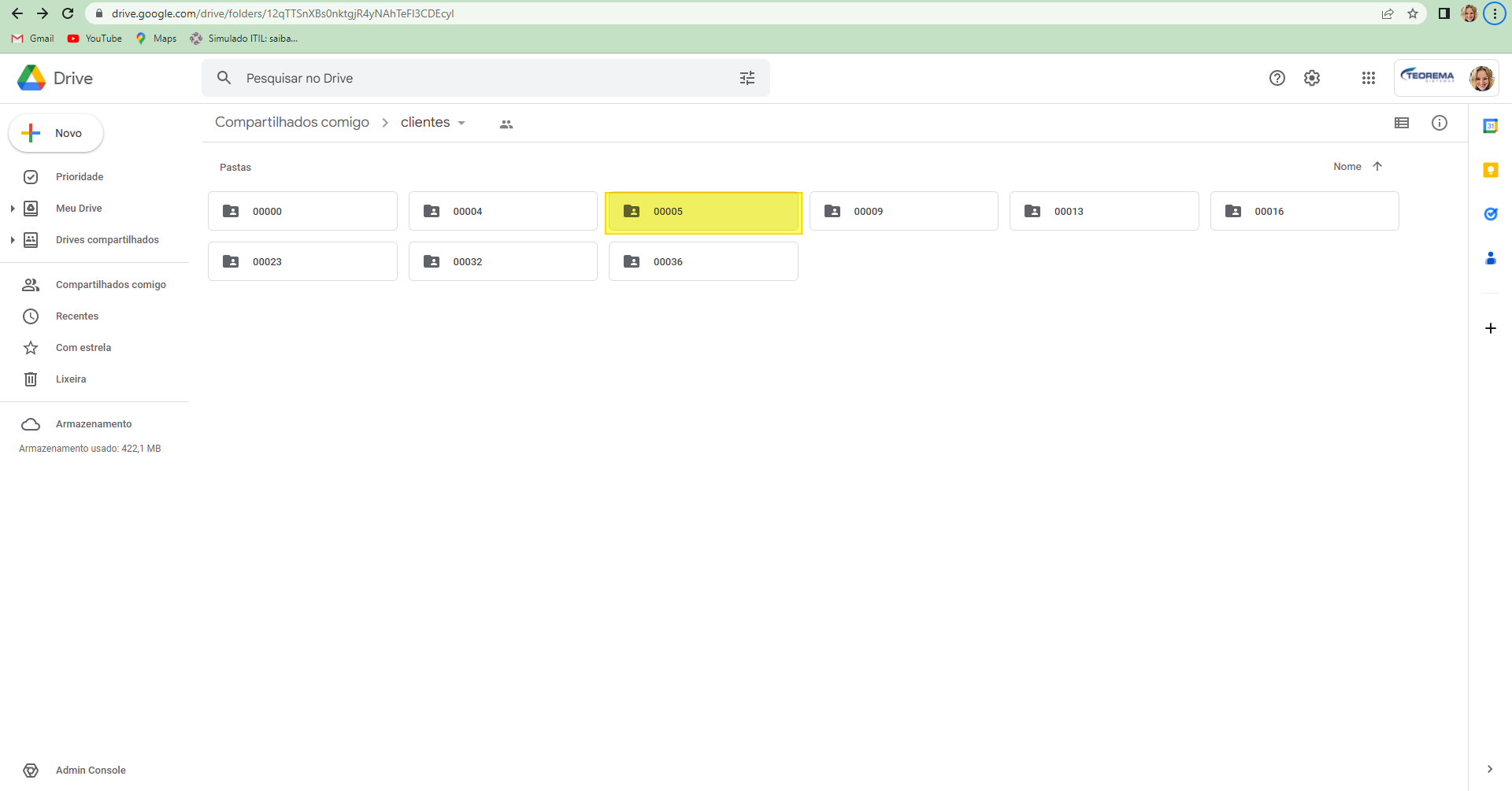Select folder 00013

pyautogui.click(x=1104, y=211)
